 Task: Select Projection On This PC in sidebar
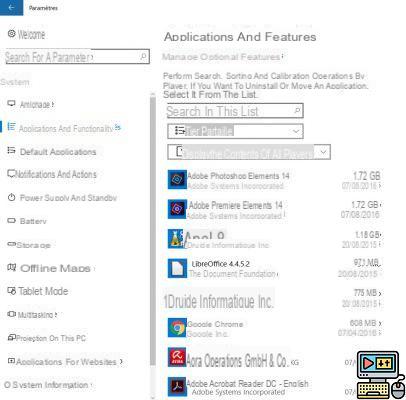(51, 338)
